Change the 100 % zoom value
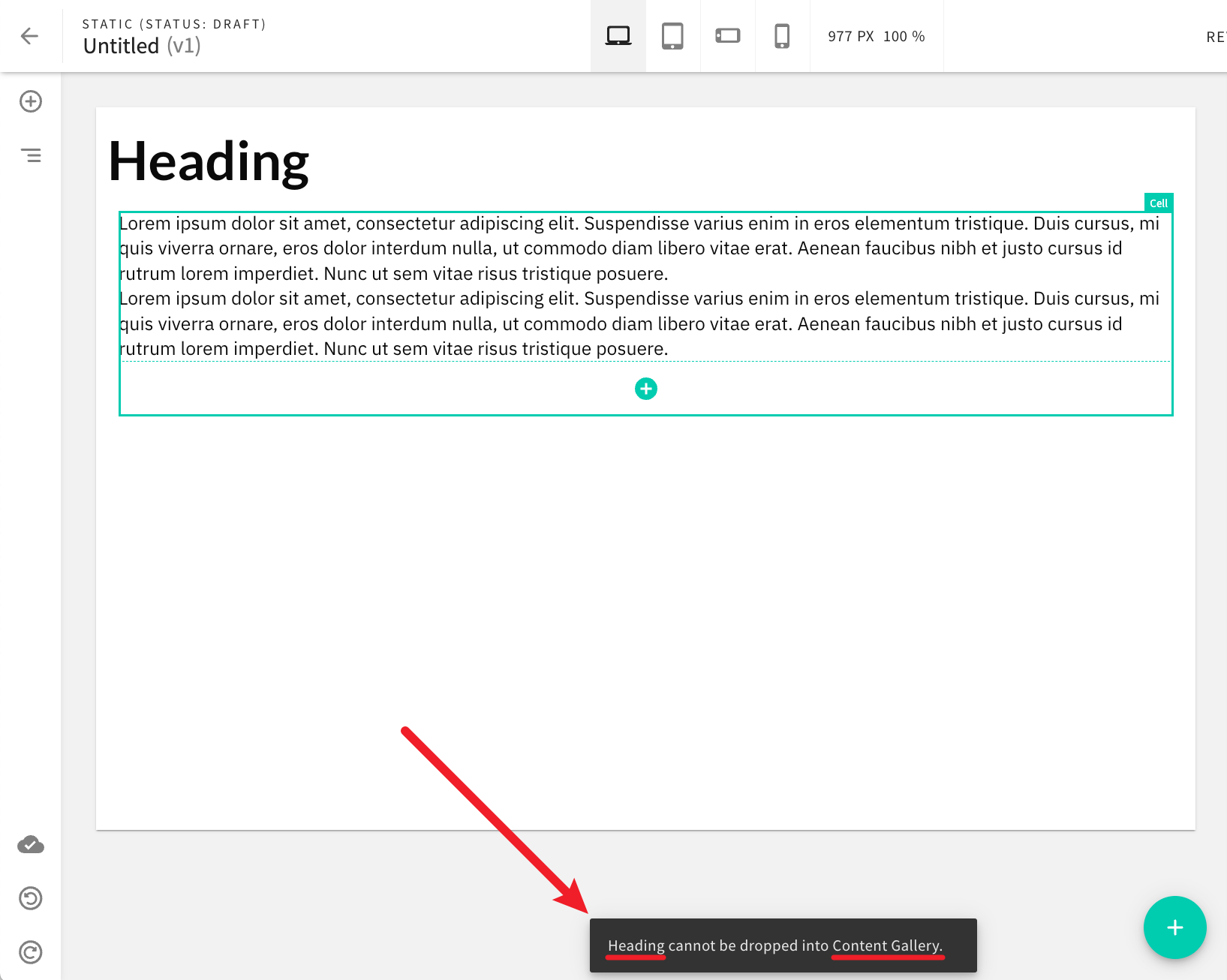The height and width of the screenshot is (980, 1227). [x=904, y=37]
